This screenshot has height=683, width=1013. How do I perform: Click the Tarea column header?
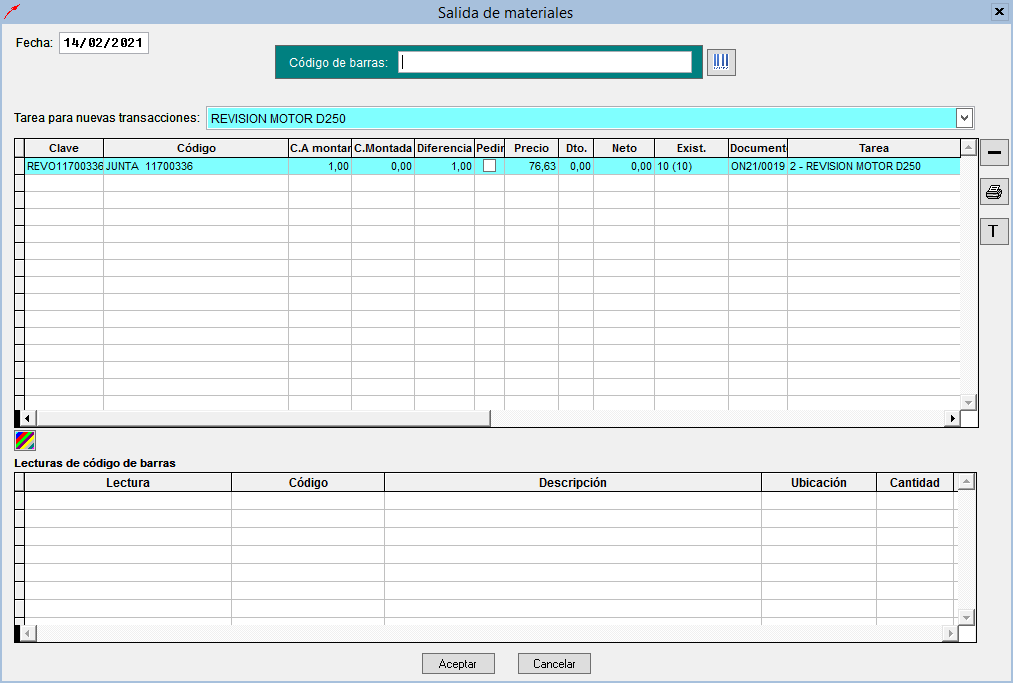874,148
